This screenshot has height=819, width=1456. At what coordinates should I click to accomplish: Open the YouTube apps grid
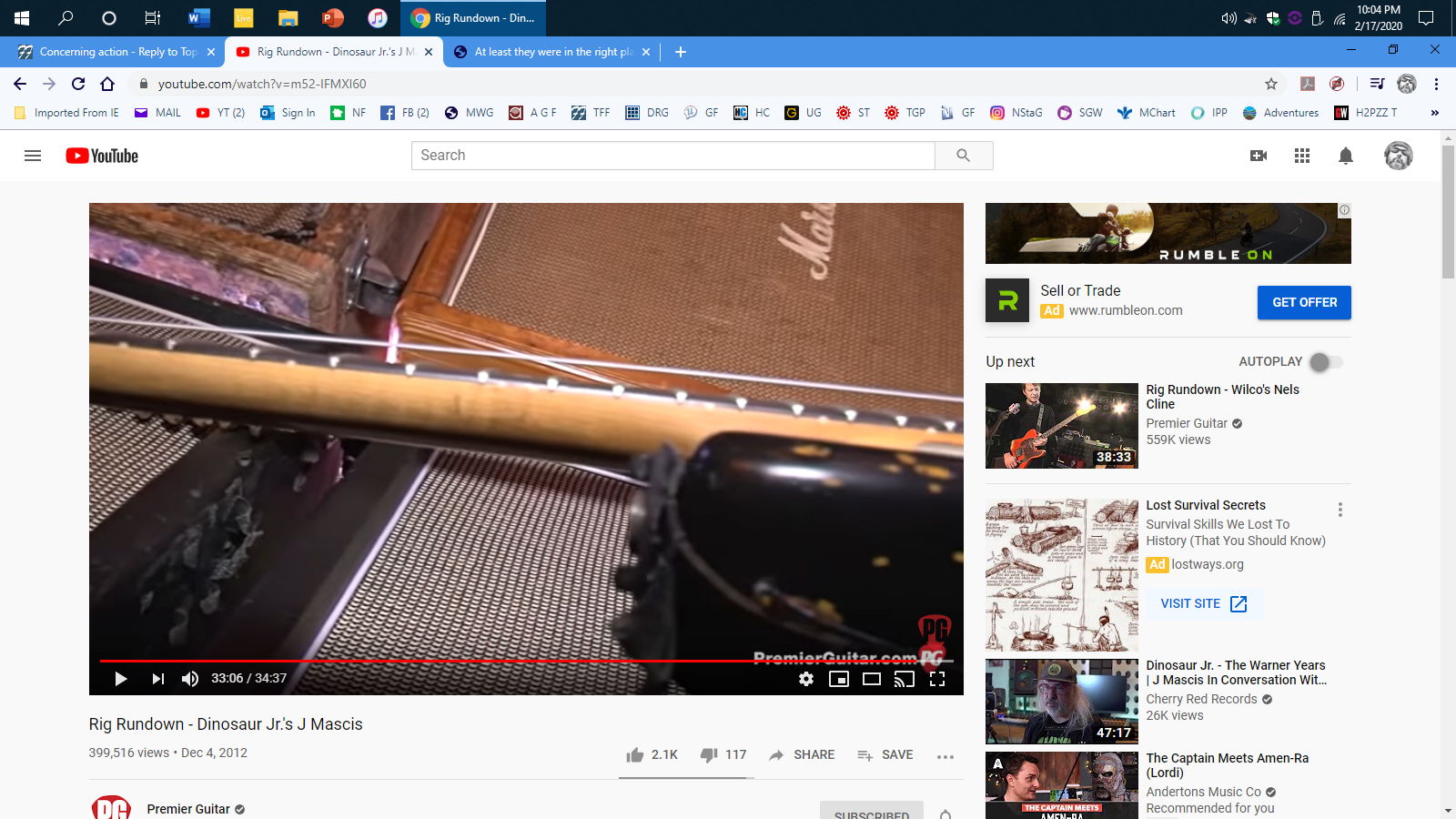(1302, 156)
